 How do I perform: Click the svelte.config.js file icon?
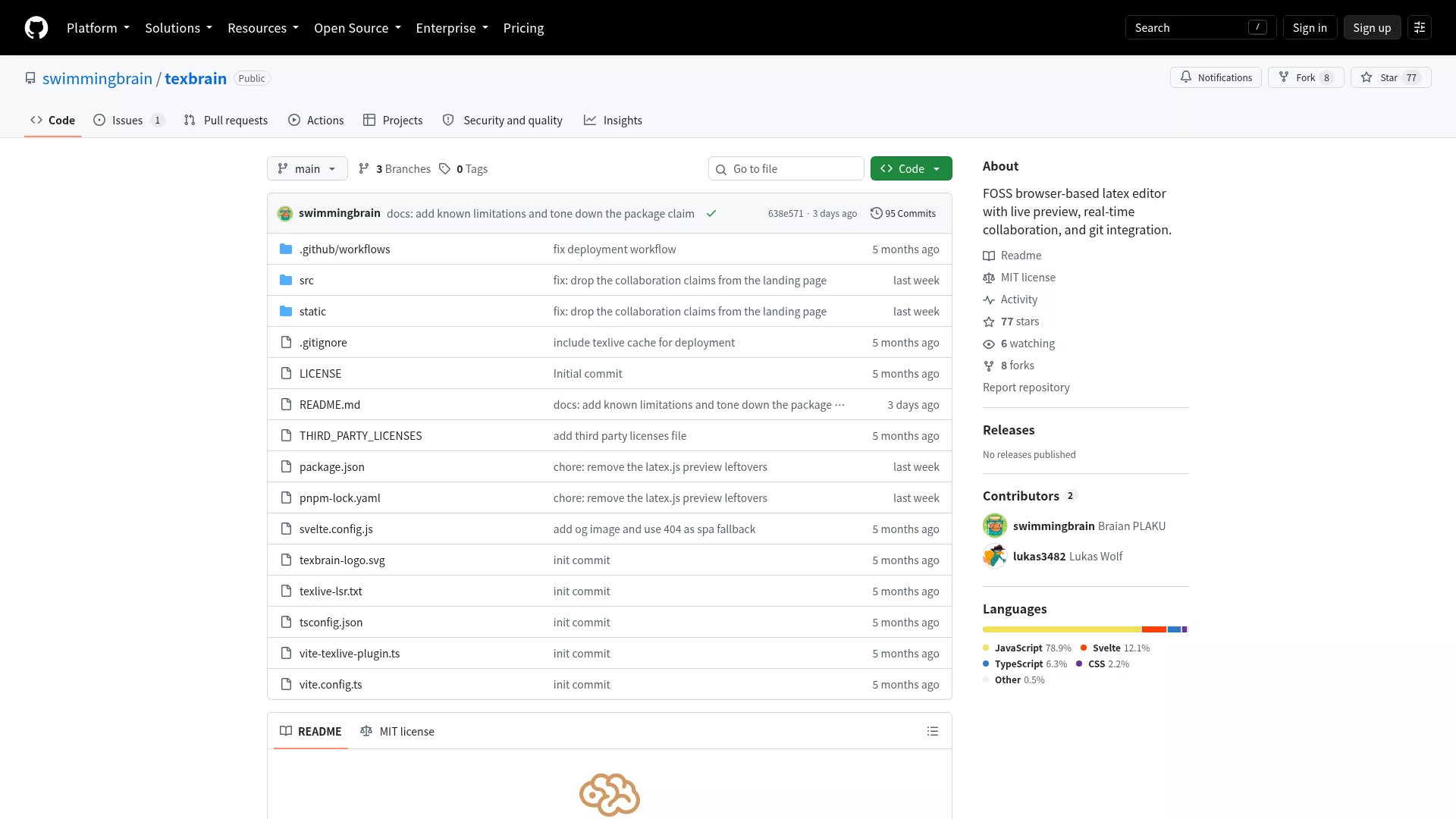286,529
